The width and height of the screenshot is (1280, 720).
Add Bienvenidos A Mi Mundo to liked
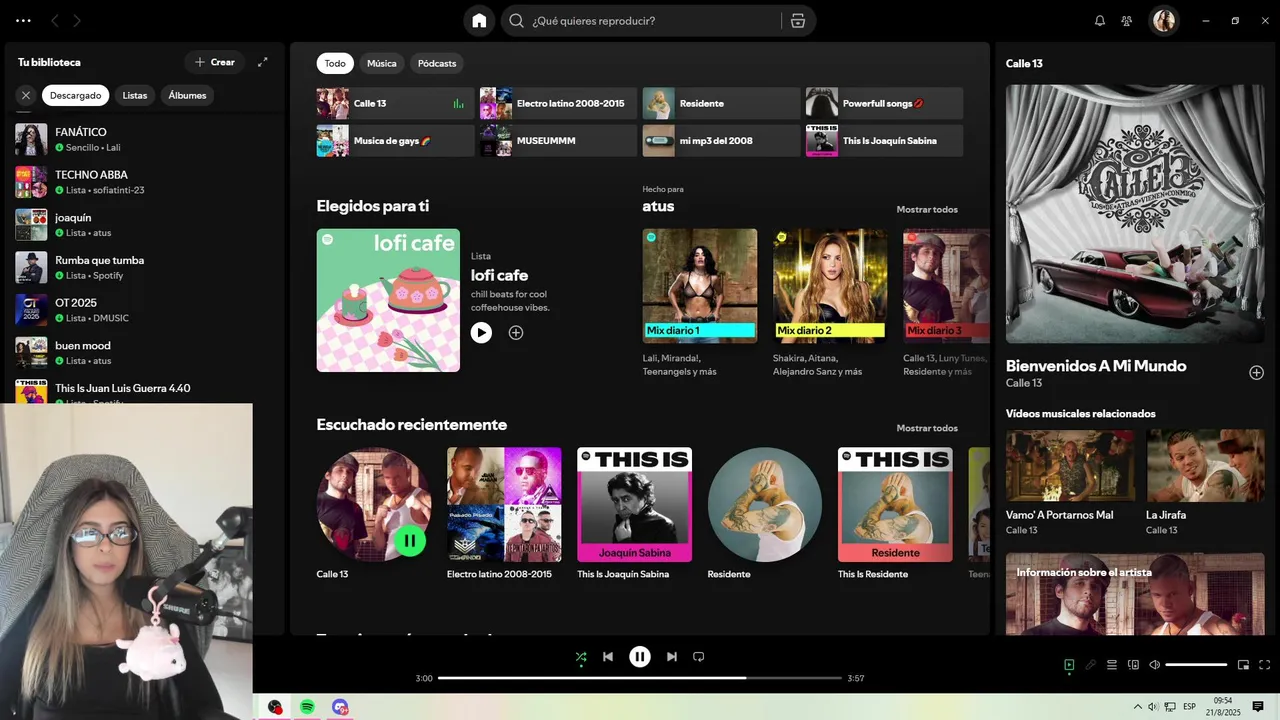click(x=1256, y=373)
